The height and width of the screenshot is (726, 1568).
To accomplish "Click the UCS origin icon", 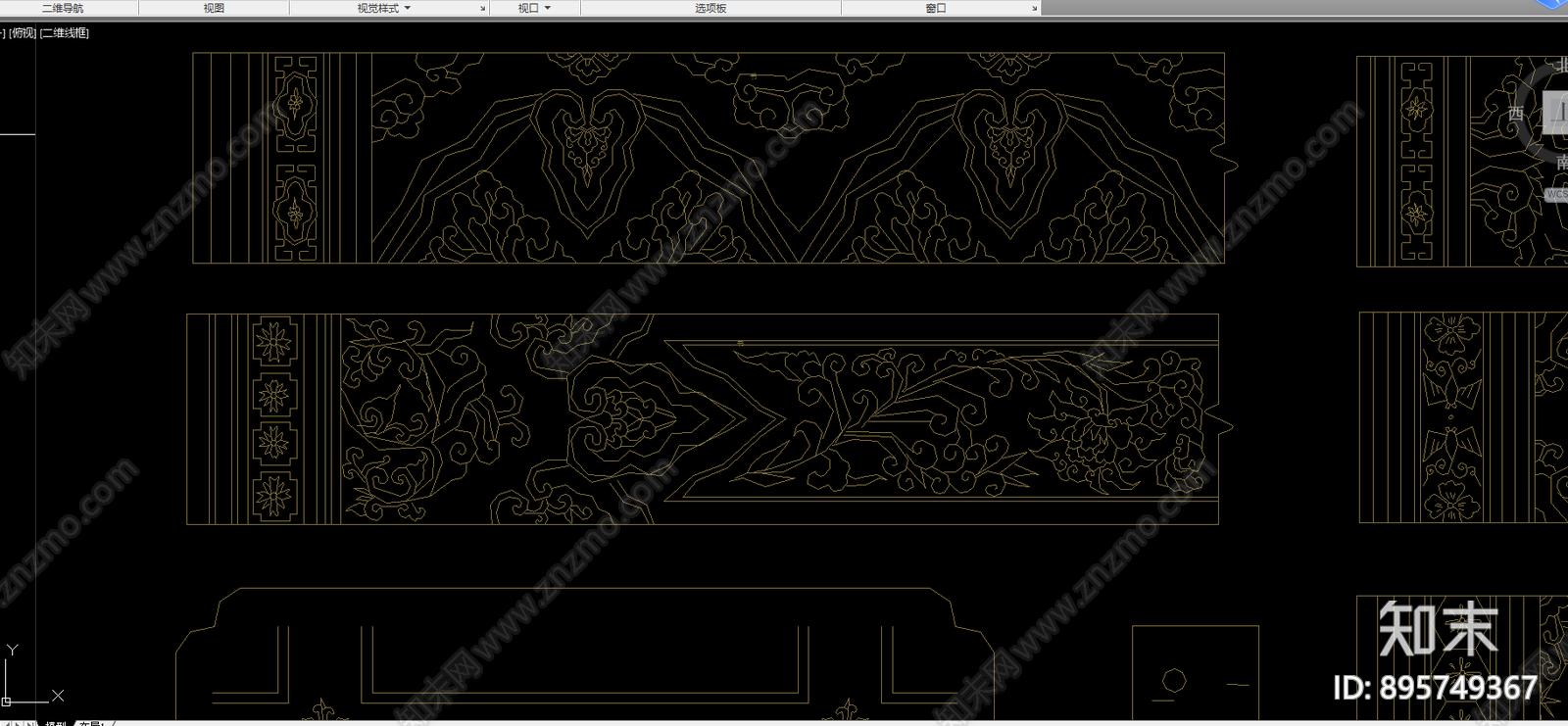I will 6,702.
